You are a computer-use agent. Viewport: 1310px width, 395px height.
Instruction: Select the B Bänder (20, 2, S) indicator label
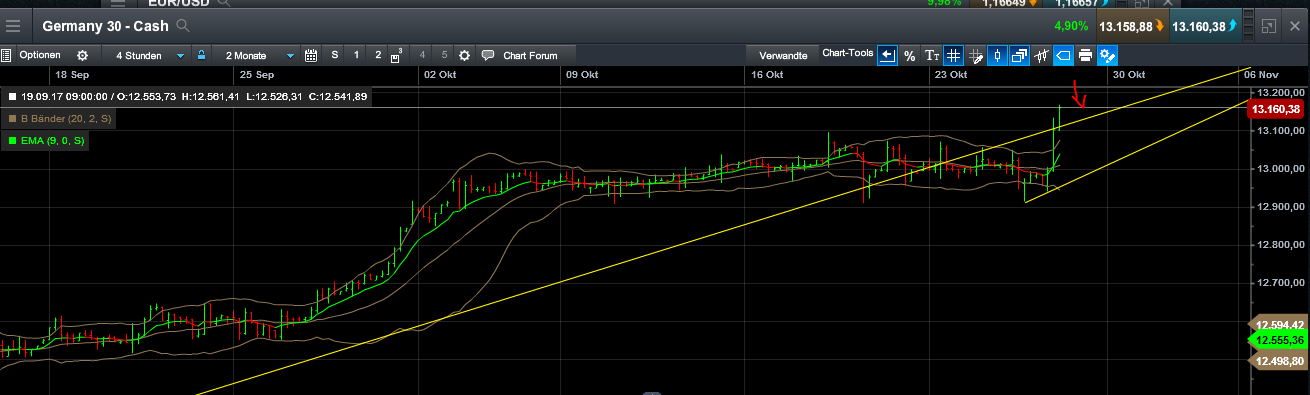(x=66, y=119)
